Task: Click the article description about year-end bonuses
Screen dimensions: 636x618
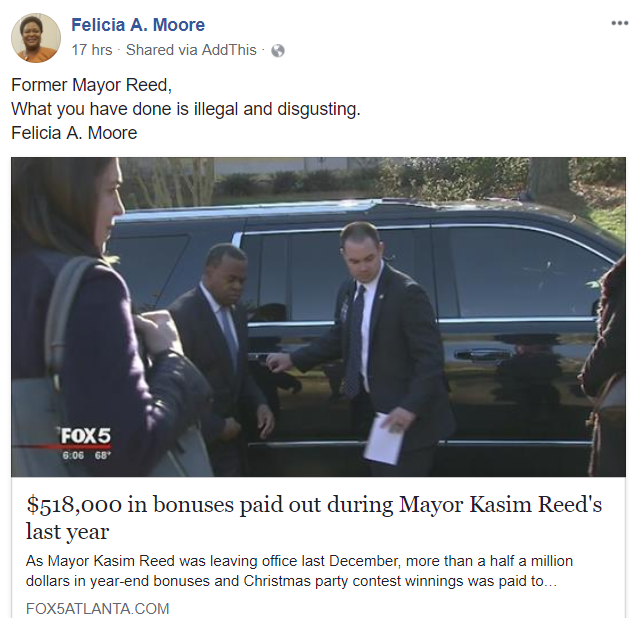Action: pos(299,571)
